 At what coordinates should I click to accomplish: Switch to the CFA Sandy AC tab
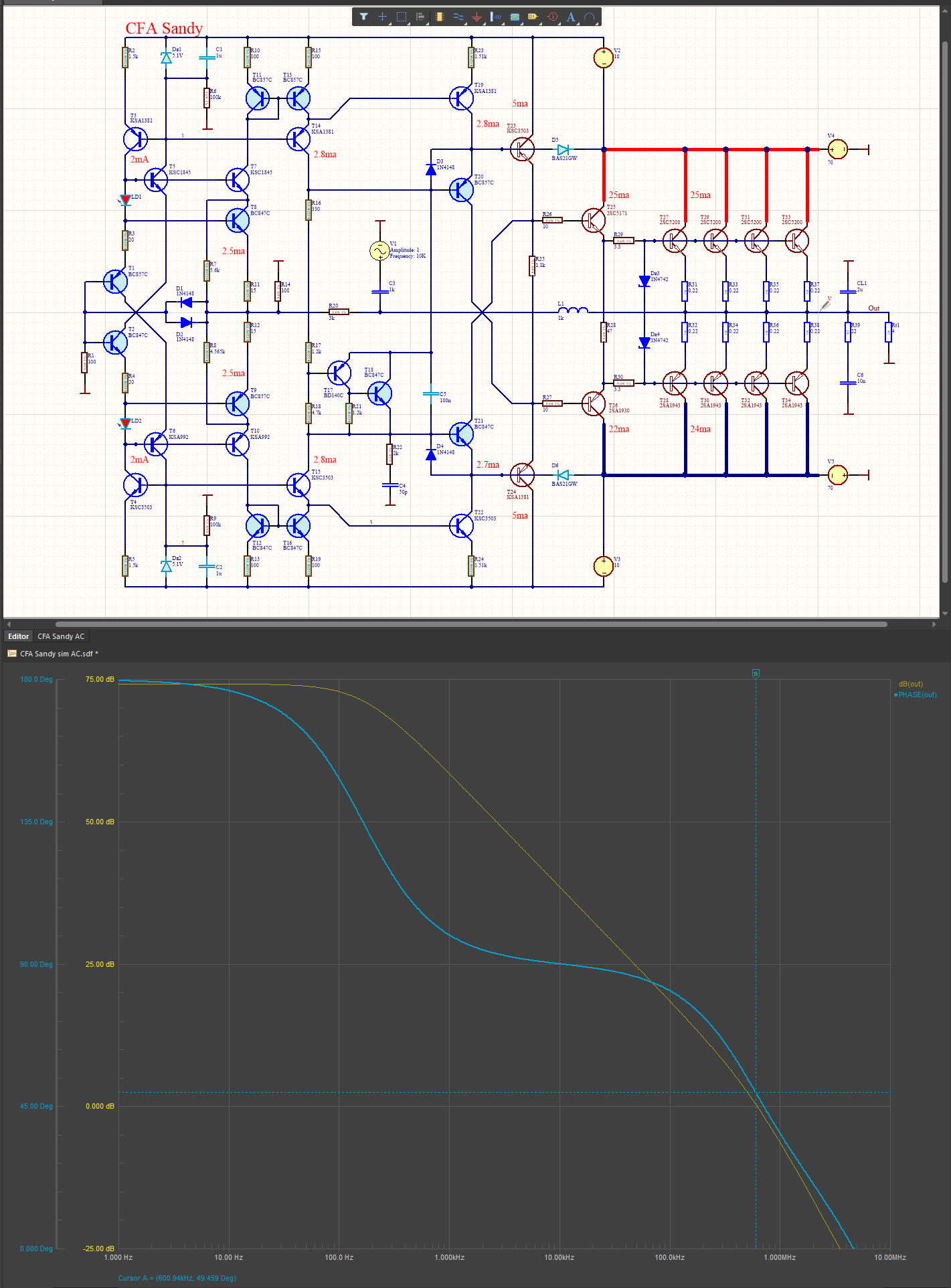[x=61, y=636]
